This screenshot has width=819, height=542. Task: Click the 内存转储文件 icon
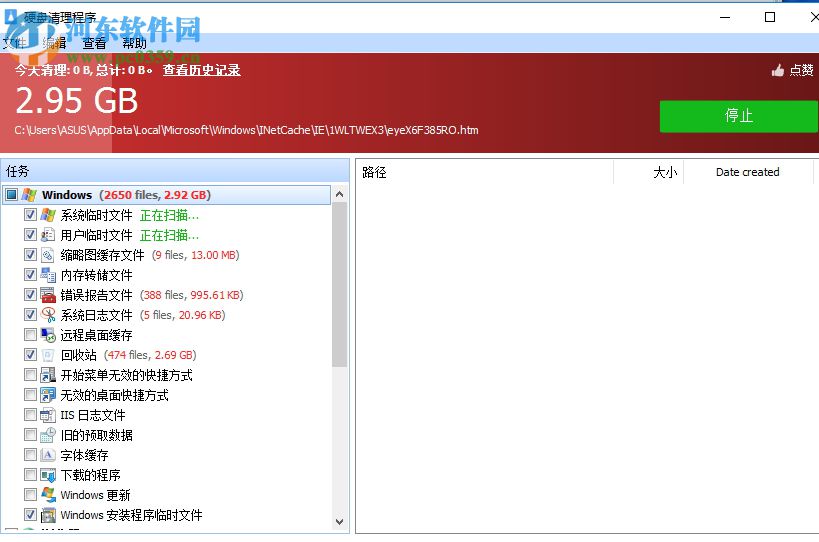coord(48,275)
